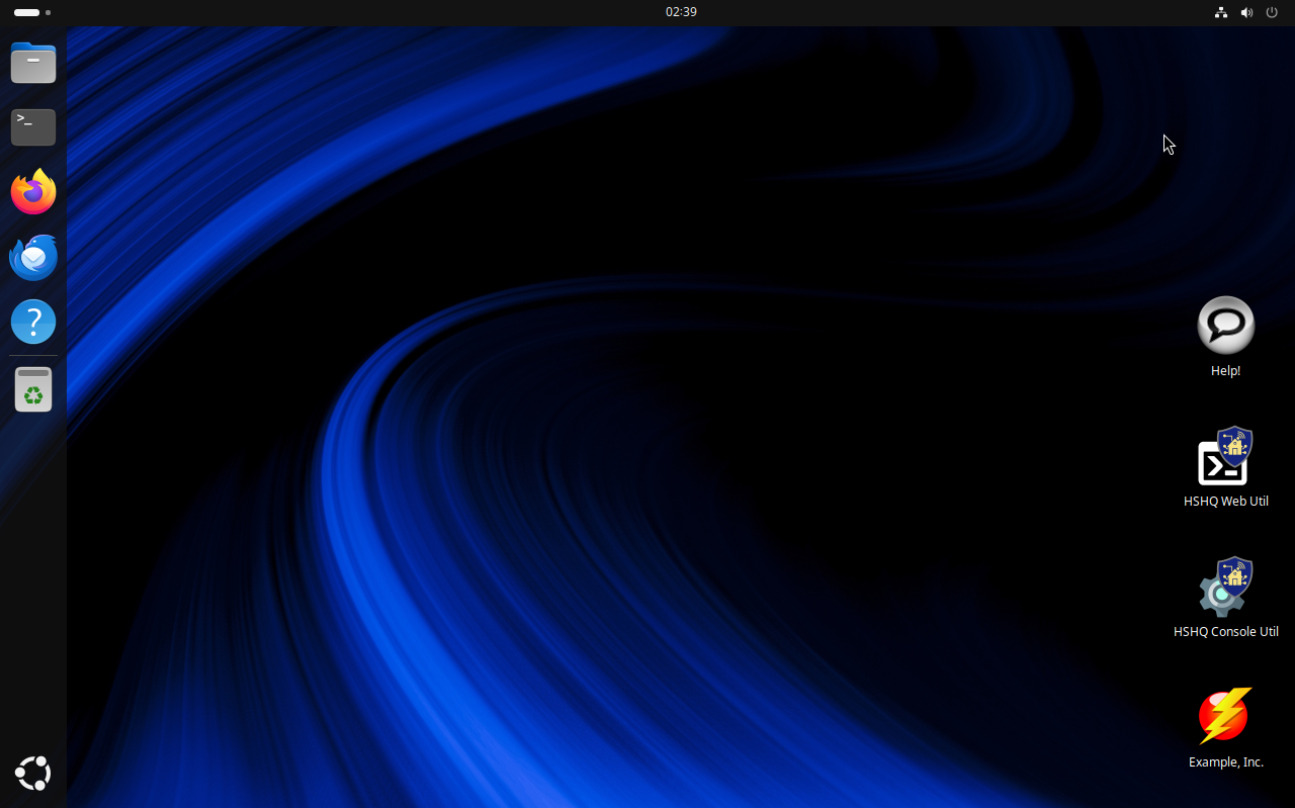Image resolution: width=1295 pixels, height=808 pixels.
Task: Open the calendar from the 02:39 clock
Action: (681, 12)
